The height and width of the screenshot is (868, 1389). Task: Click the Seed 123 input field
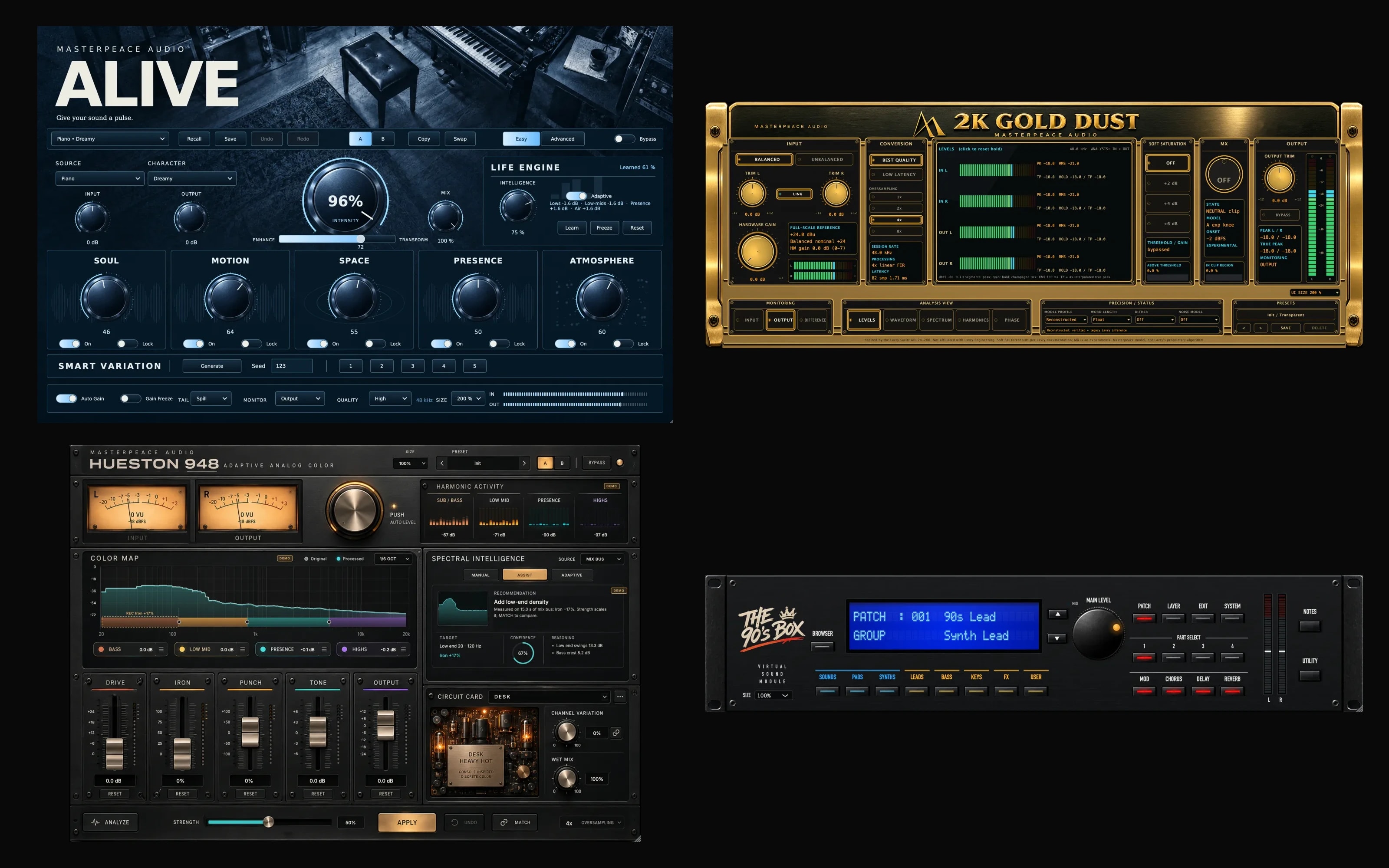[x=292, y=366]
